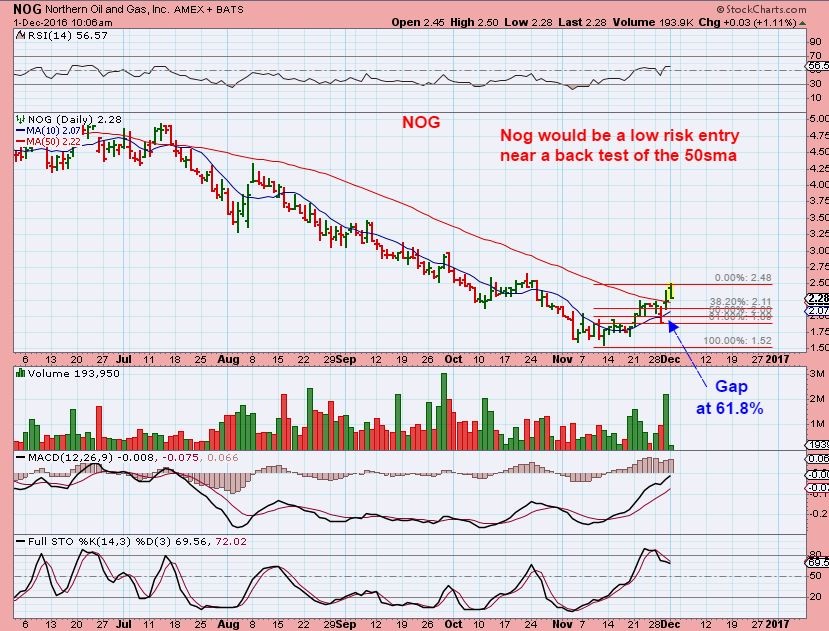This screenshot has width=829, height=631.
Task: Click the 2.28 last price tag on axis
Action: [816, 297]
